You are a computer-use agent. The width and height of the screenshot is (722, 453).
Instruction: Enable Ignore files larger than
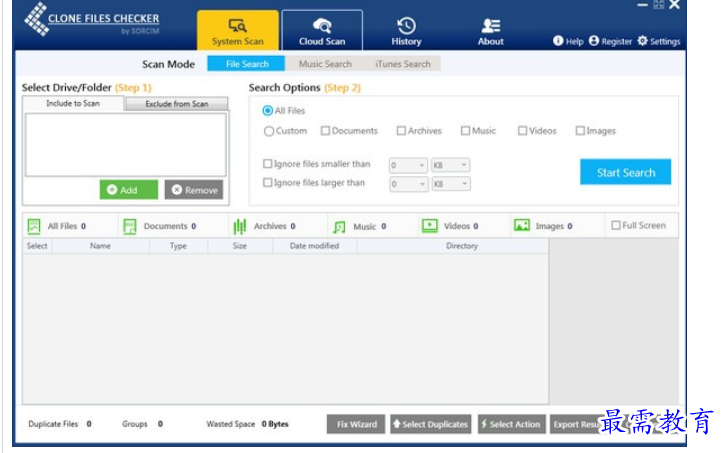(267, 182)
